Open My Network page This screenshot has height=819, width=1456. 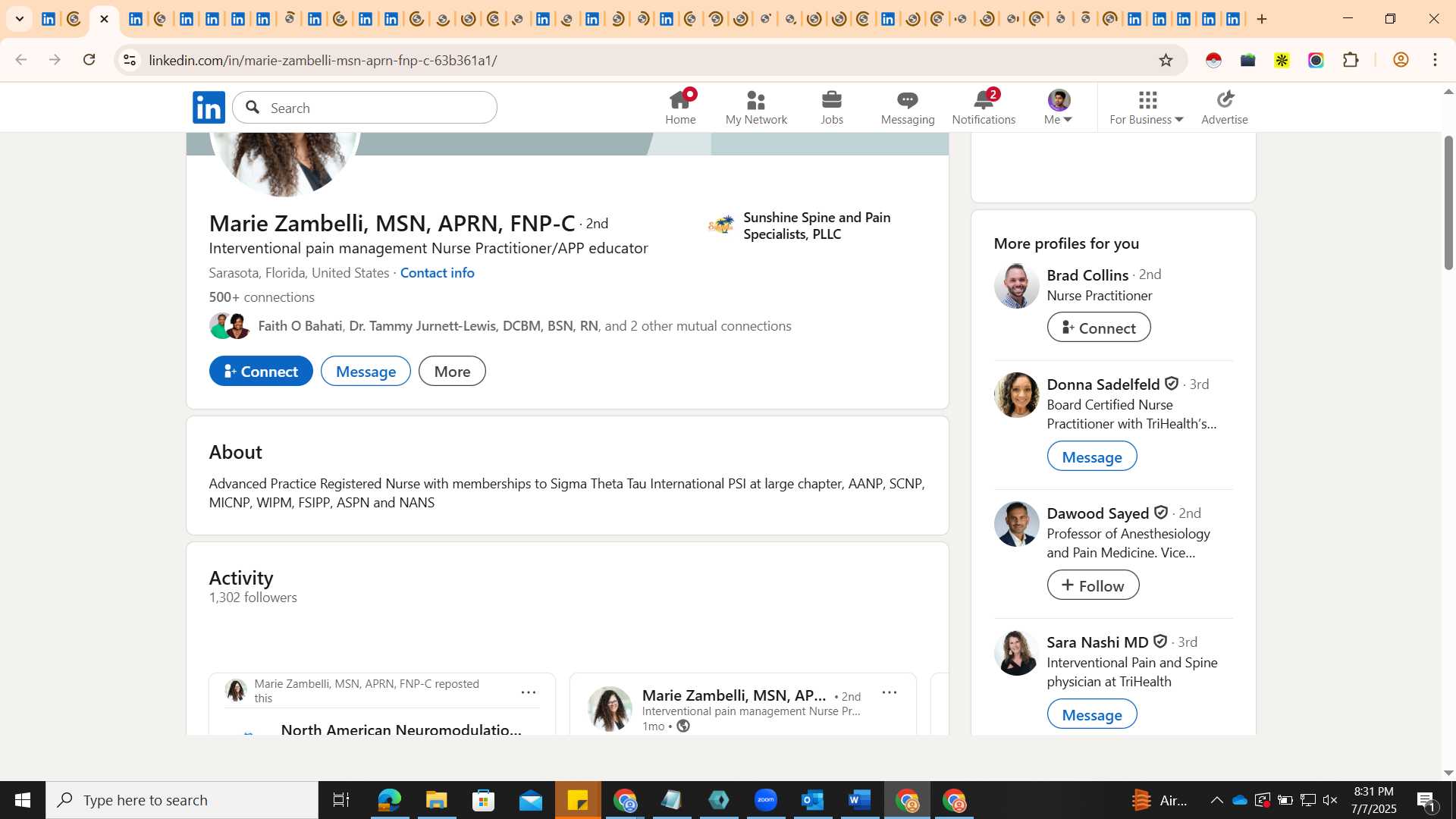click(756, 107)
